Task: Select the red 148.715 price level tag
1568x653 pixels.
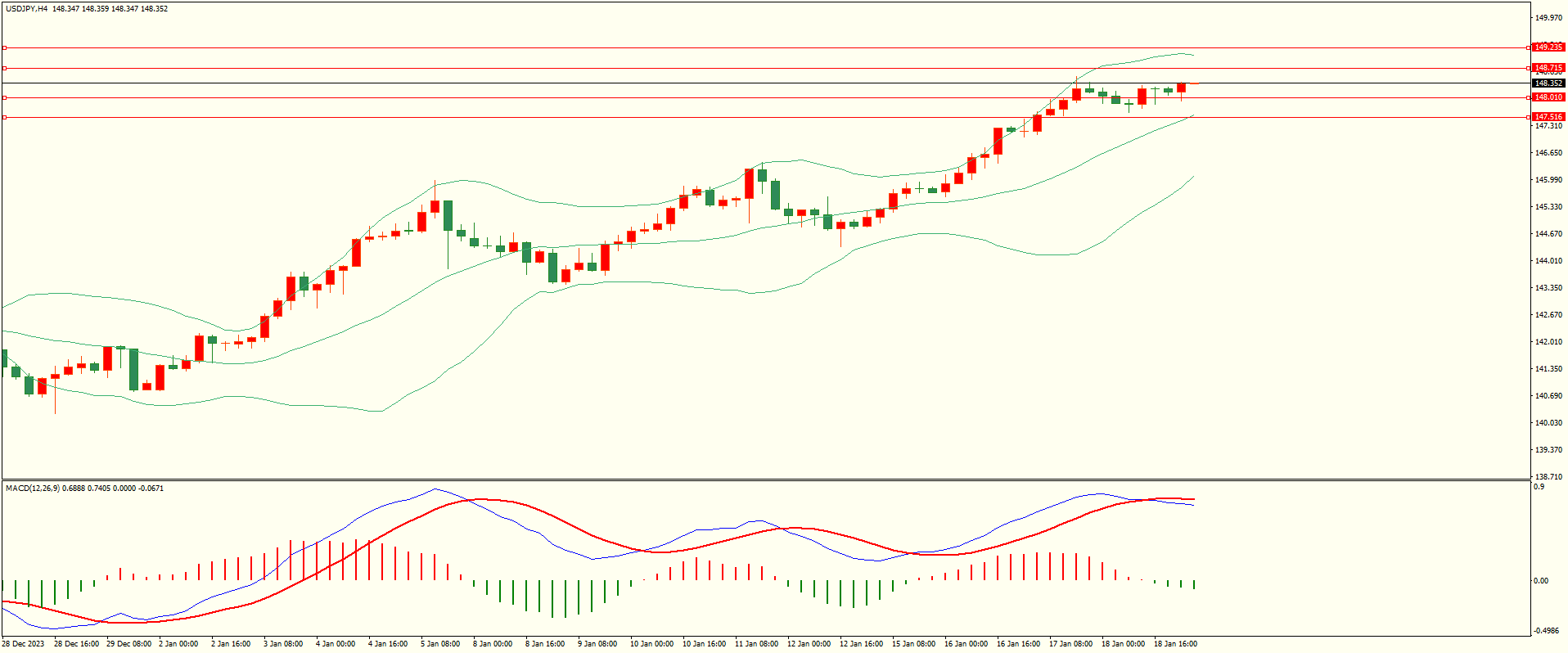Action: [x=1548, y=68]
